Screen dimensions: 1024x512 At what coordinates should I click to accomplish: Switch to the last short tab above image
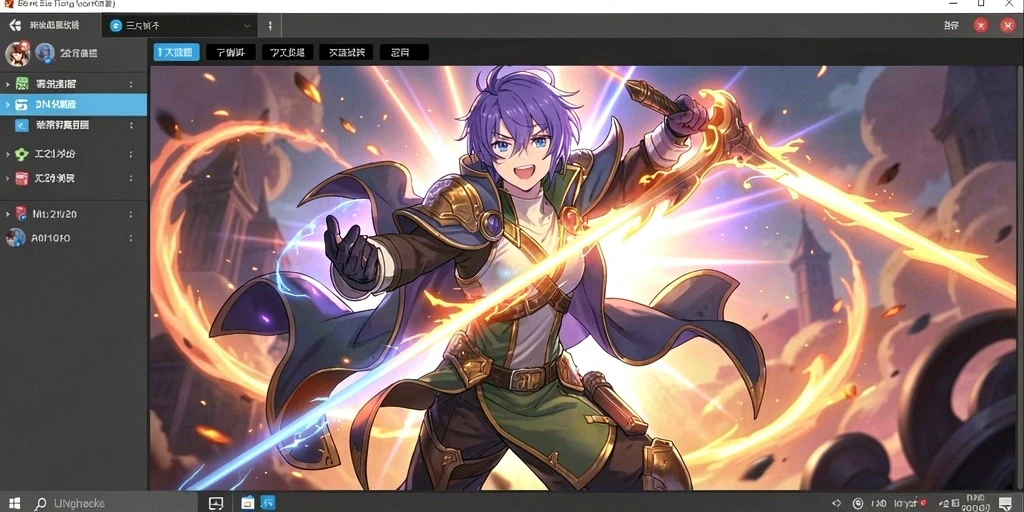tap(404, 52)
